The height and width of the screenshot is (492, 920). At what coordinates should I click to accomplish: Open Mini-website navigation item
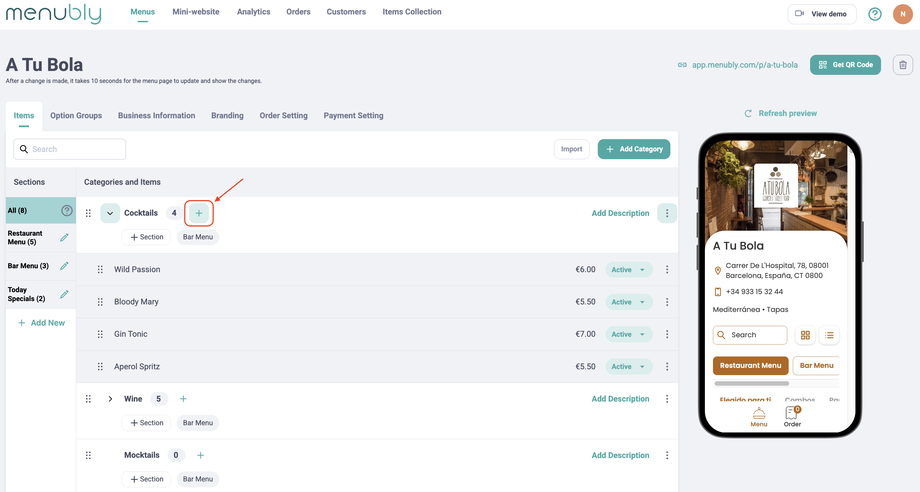(x=196, y=12)
